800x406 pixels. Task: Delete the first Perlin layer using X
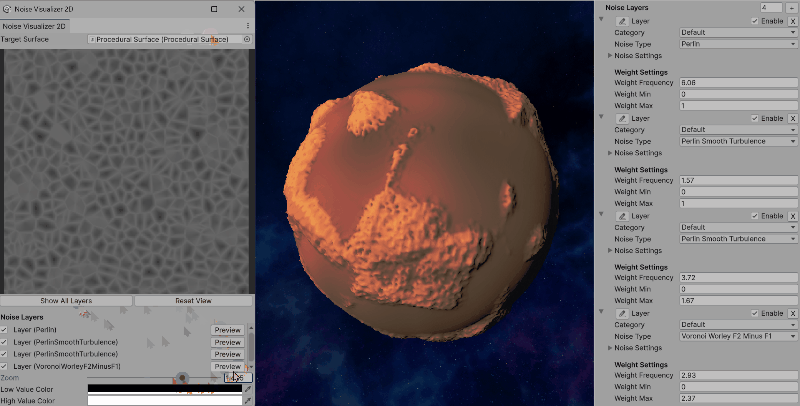click(x=792, y=20)
